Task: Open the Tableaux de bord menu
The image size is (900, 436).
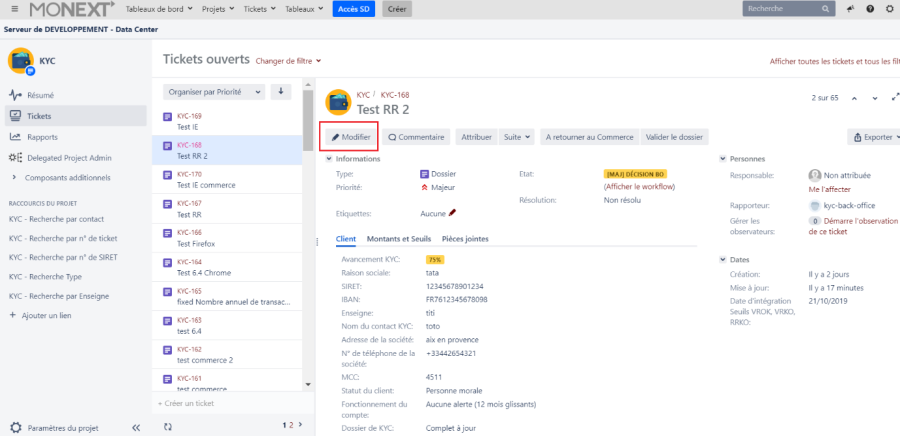Action: (x=158, y=9)
